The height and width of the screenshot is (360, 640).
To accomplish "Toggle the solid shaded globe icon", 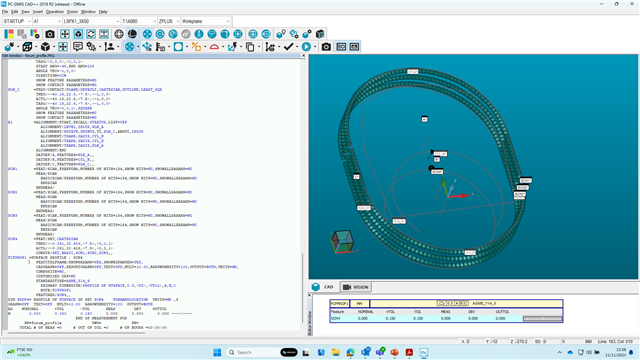I will pos(132,34).
